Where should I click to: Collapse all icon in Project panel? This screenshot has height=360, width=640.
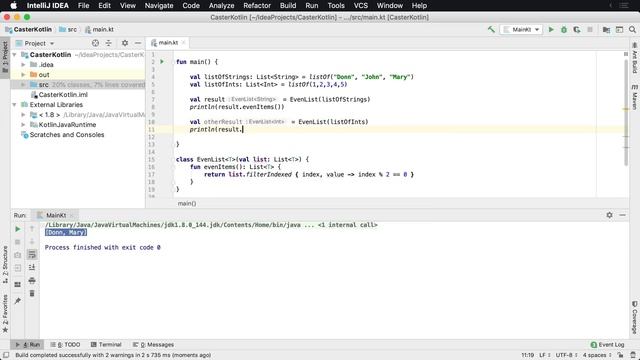pyautogui.click(x=109, y=43)
